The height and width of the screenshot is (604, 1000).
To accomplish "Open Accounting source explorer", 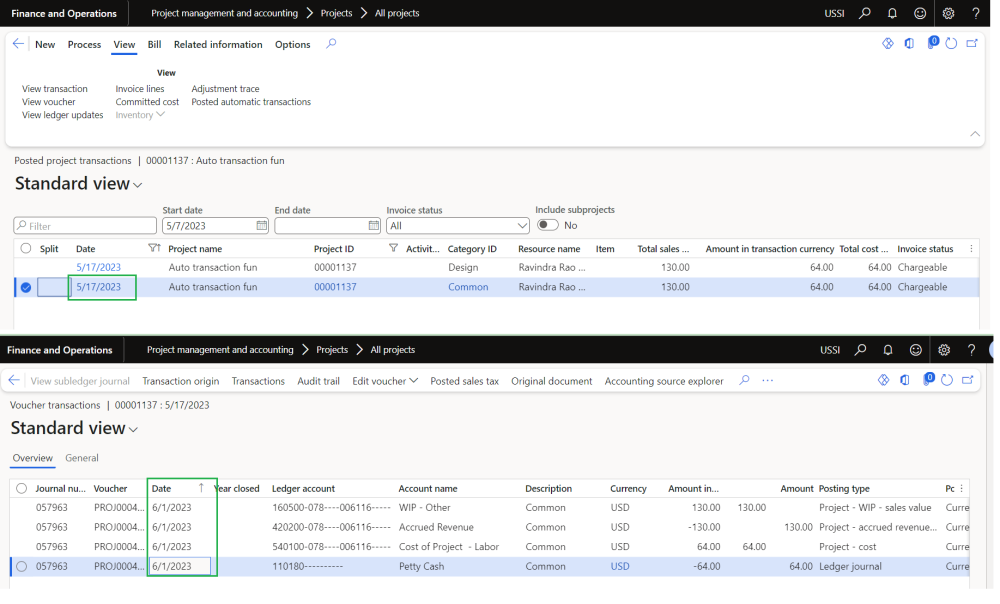I will pos(663,381).
